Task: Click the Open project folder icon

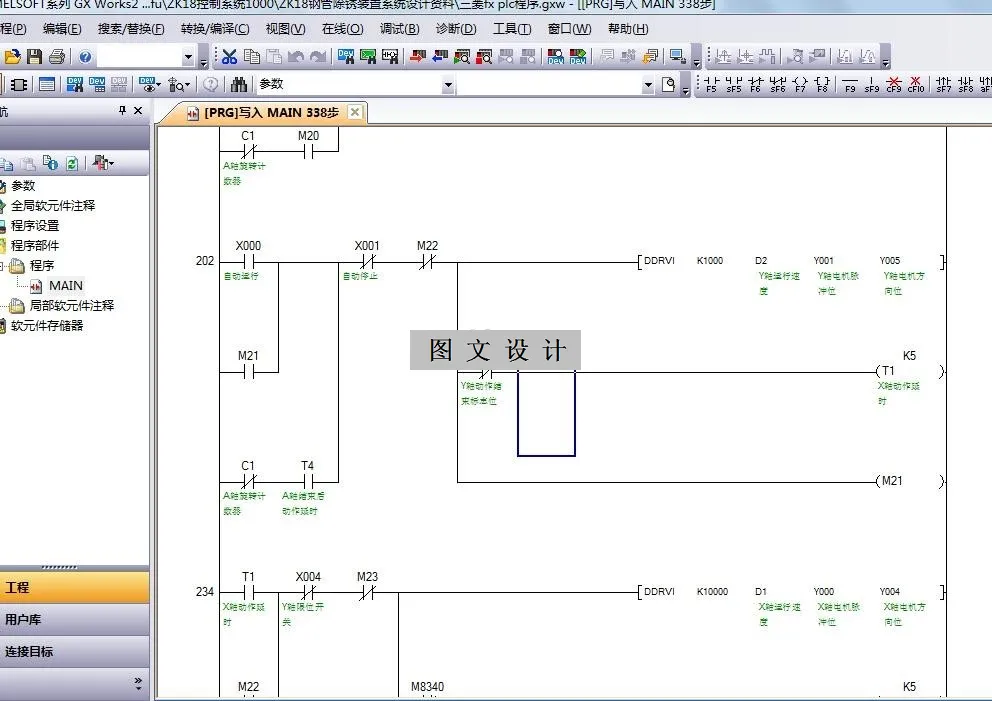Action: [x=11, y=57]
